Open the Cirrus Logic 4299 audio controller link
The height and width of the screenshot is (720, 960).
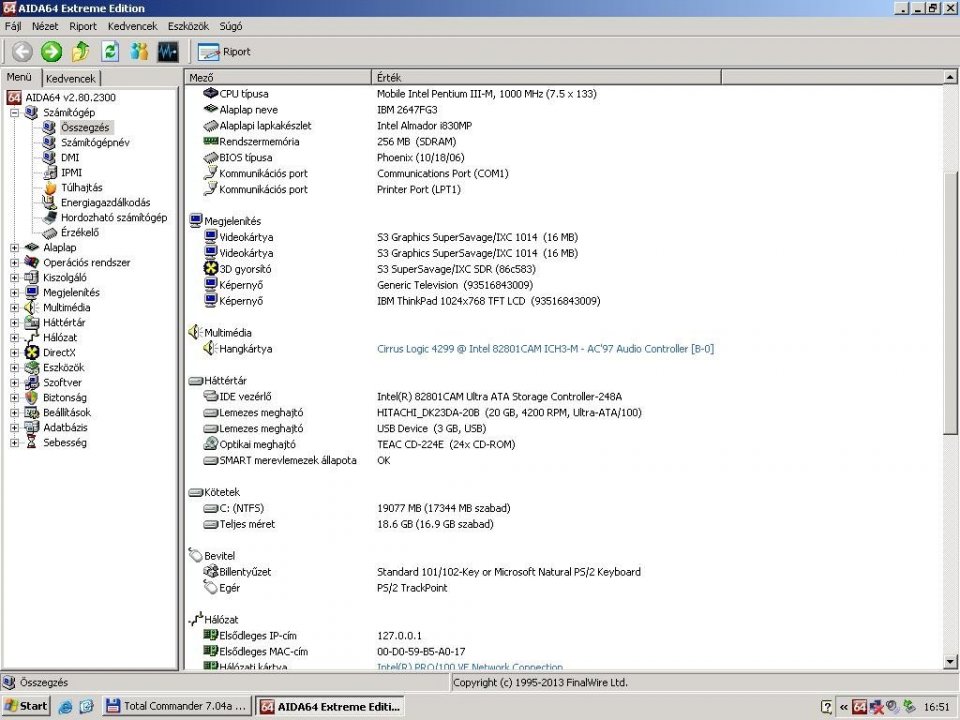click(x=546, y=349)
